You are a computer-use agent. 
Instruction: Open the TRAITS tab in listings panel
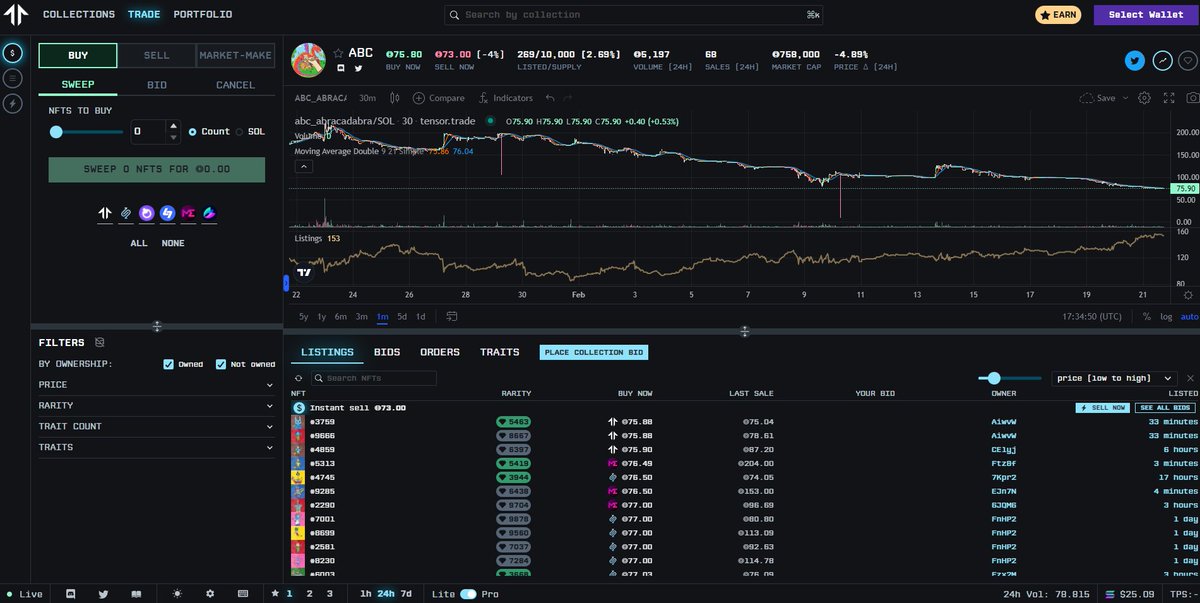[499, 352]
